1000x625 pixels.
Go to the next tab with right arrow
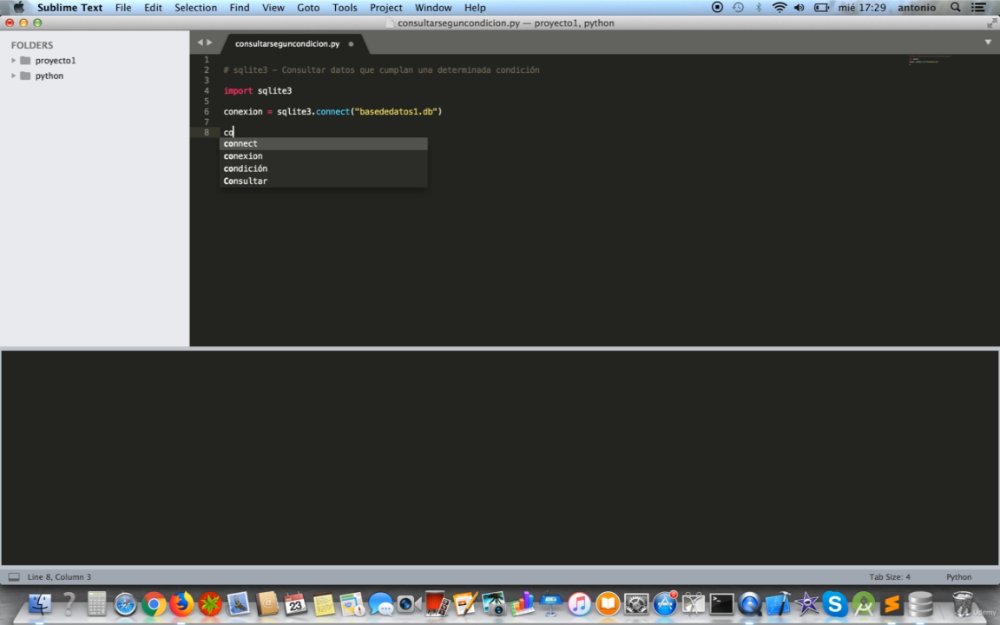pos(209,43)
